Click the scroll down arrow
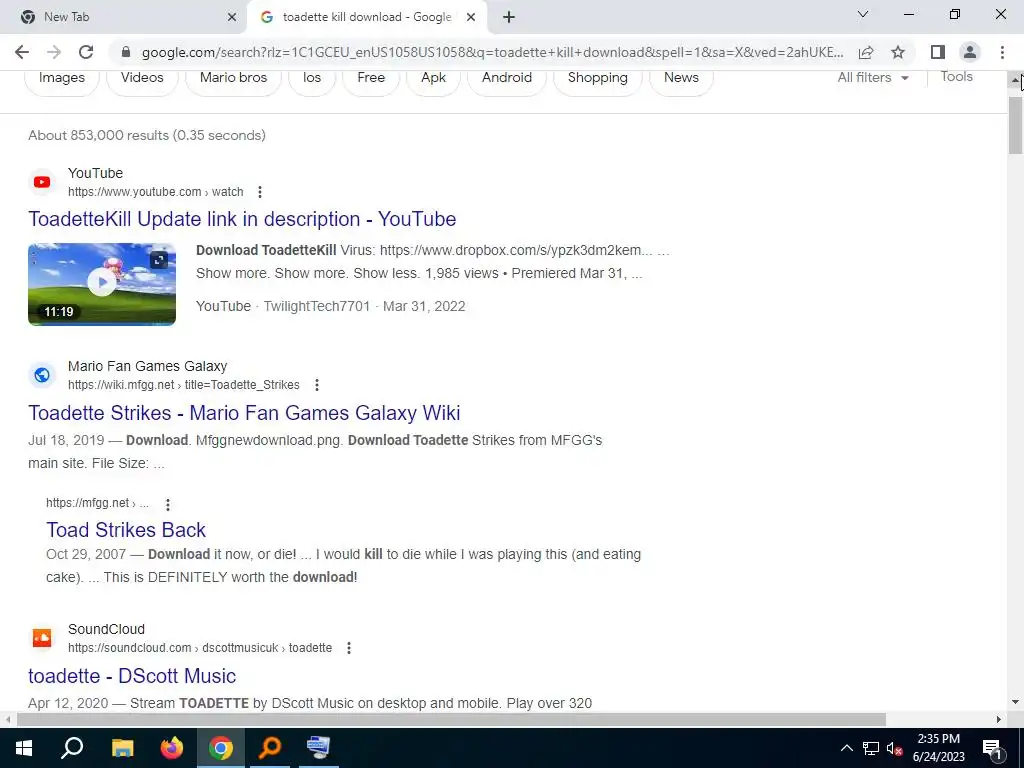Image resolution: width=1024 pixels, height=768 pixels. (x=1016, y=703)
